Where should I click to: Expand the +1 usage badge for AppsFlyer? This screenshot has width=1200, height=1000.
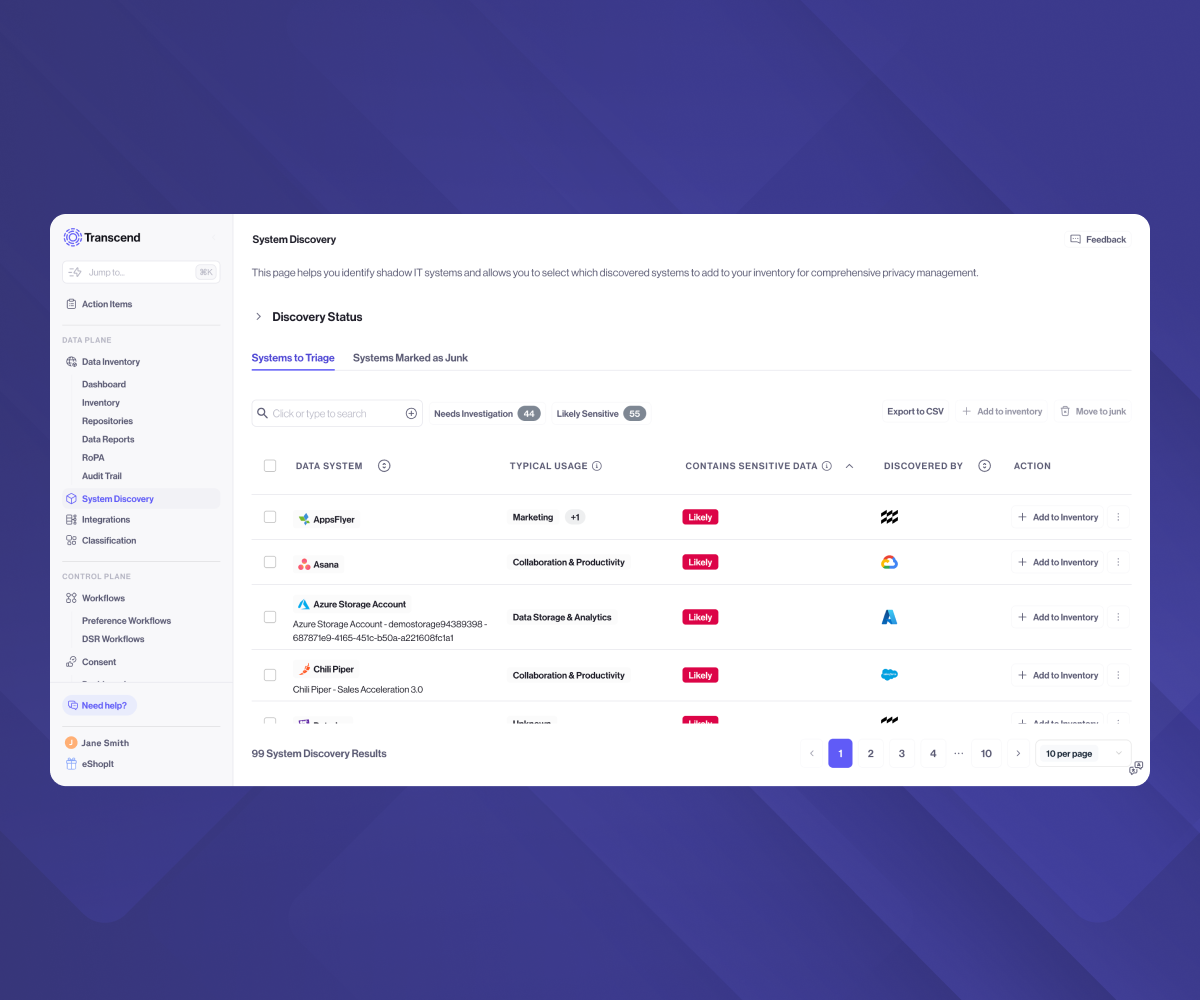pyautogui.click(x=575, y=517)
